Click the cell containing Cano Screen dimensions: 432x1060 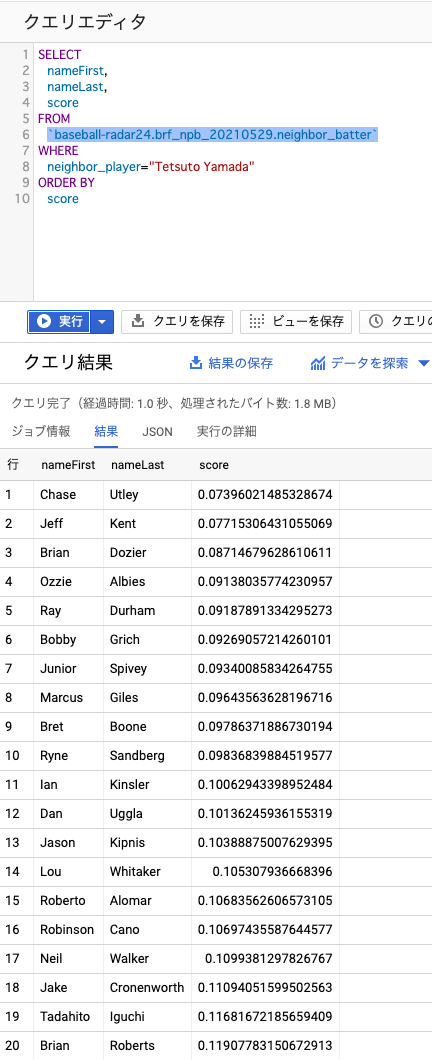coord(147,931)
